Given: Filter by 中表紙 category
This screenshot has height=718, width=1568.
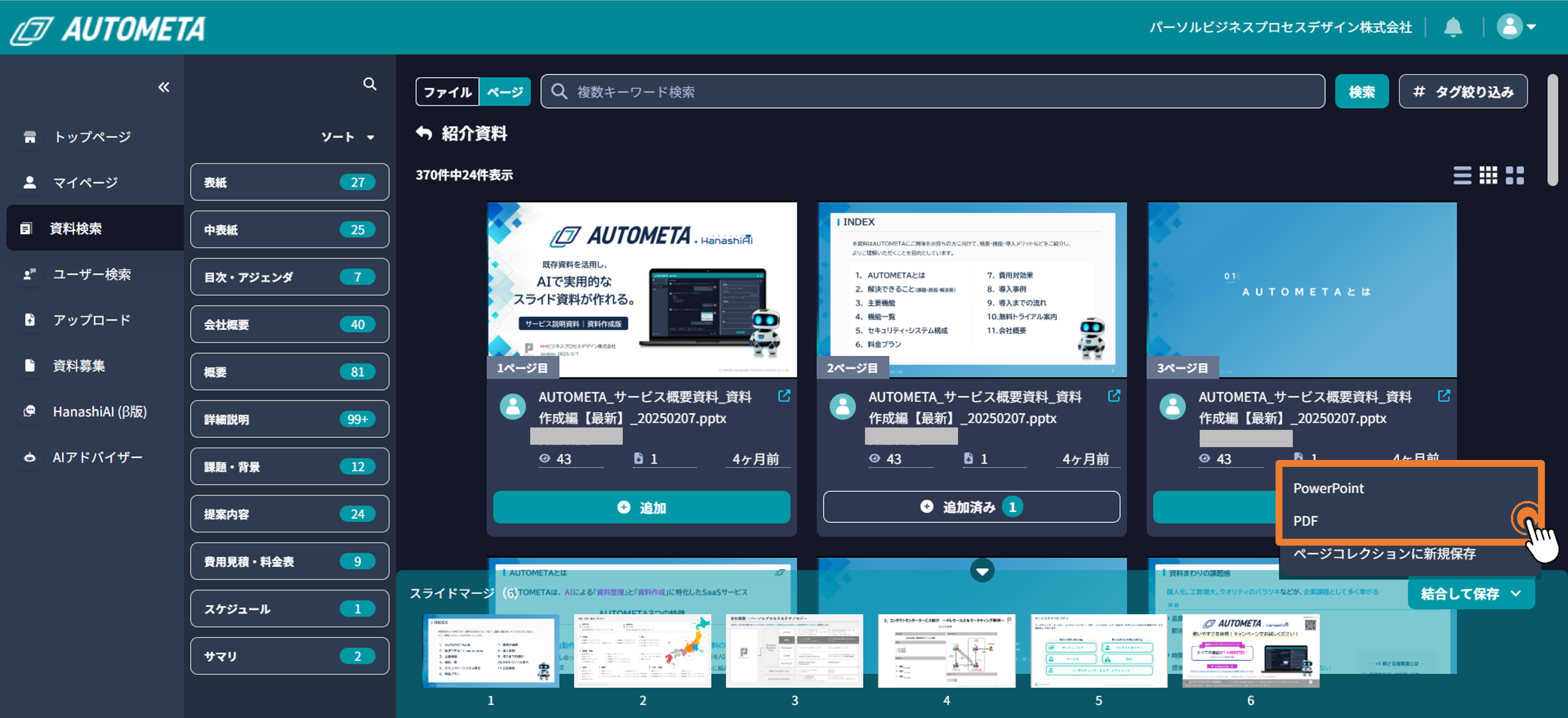Looking at the screenshot, I should tap(290, 229).
